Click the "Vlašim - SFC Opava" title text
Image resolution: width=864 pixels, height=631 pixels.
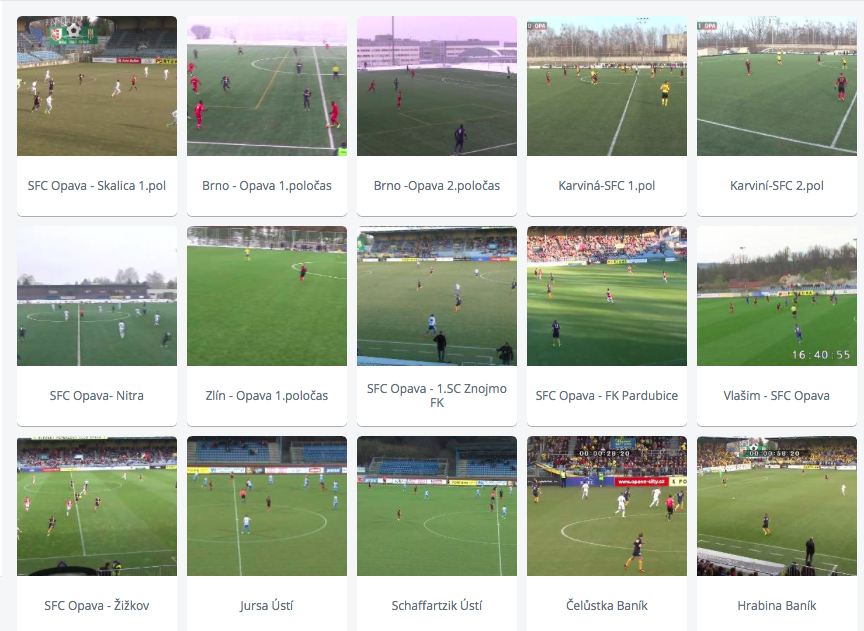click(776, 396)
